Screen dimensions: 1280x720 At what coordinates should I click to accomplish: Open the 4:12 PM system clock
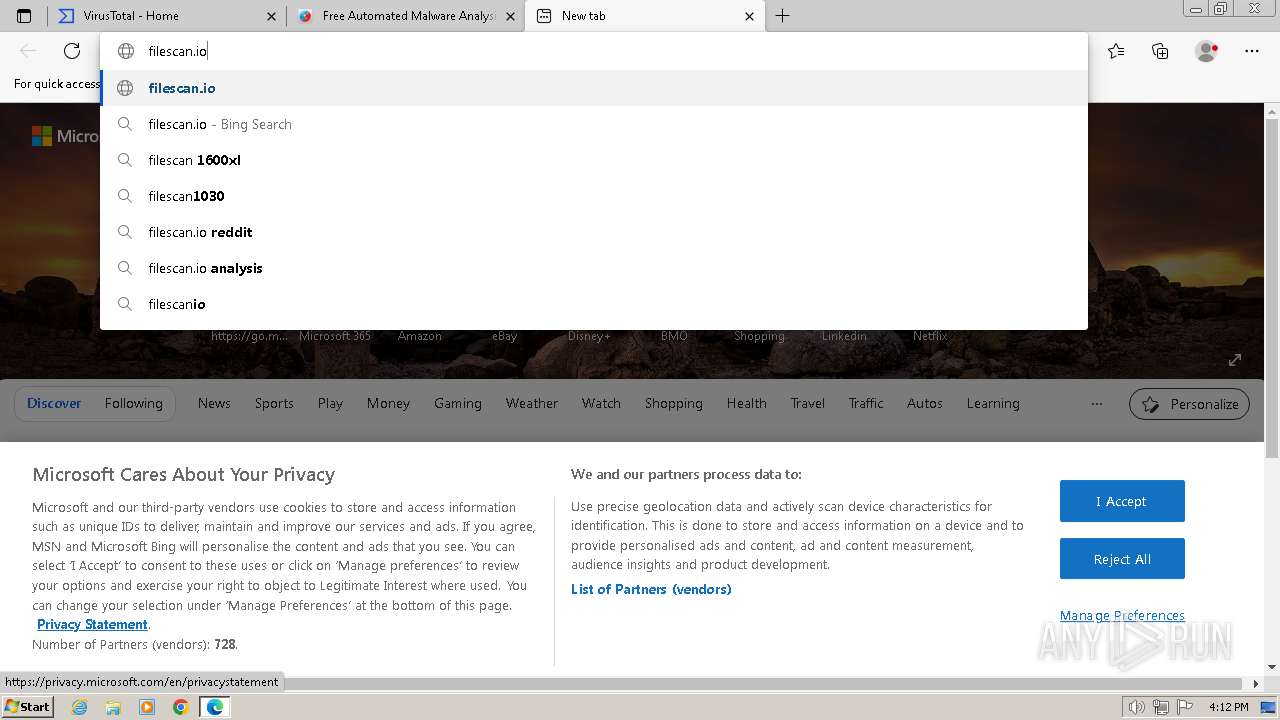pyautogui.click(x=1228, y=707)
